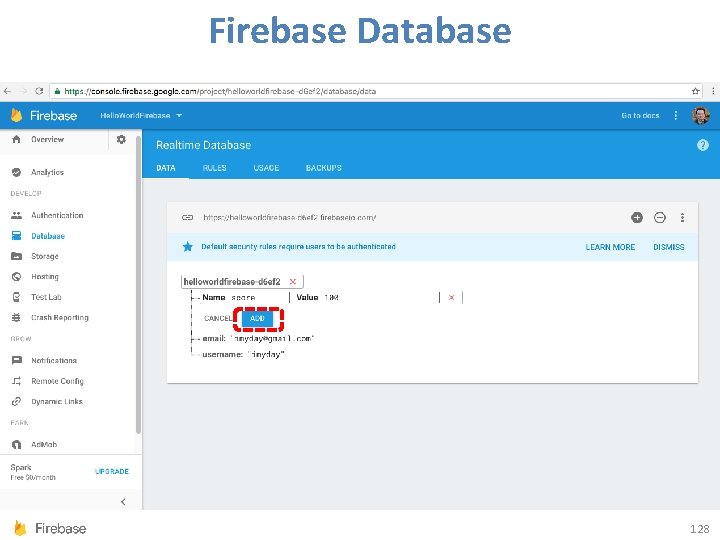This screenshot has width=720, height=540.
Task: Collapse all nodes with minus icon
Action: [659, 217]
